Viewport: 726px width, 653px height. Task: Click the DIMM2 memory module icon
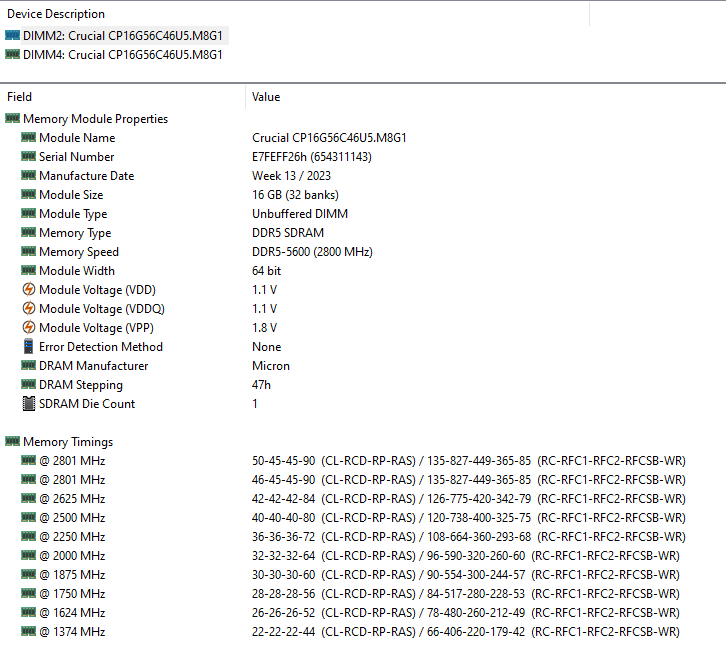point(12,35)
